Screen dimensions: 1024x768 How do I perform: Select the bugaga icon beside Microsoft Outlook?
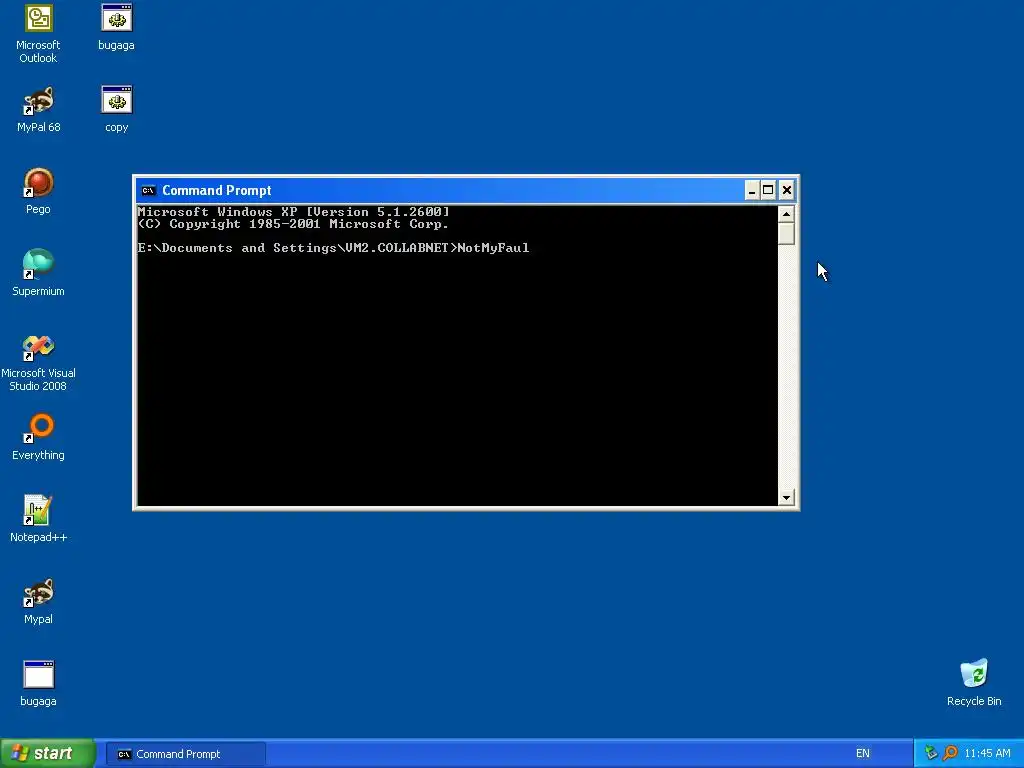pos(116,27)
